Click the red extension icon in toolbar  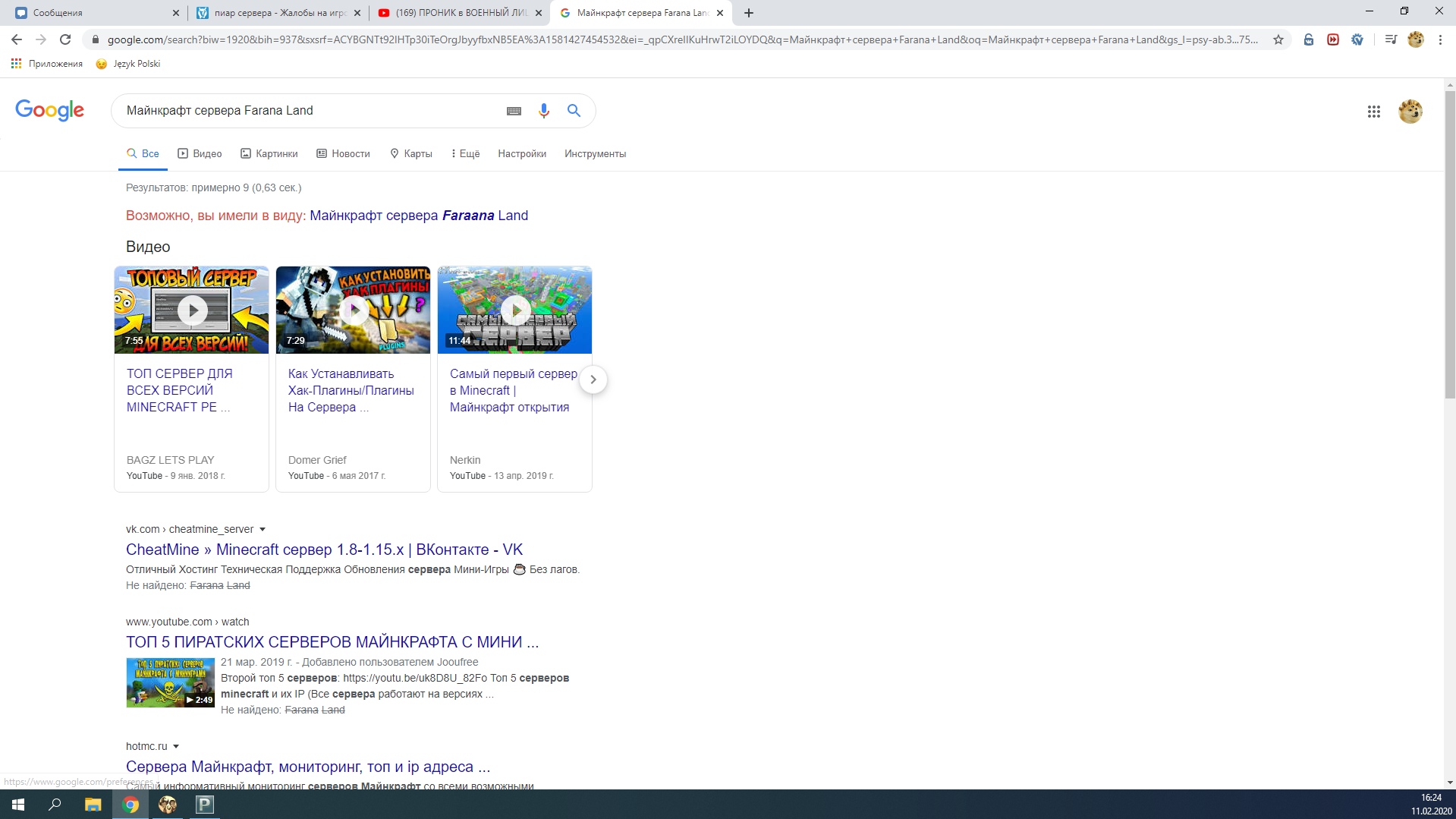pyautogui.click(x=1333, y=39)
